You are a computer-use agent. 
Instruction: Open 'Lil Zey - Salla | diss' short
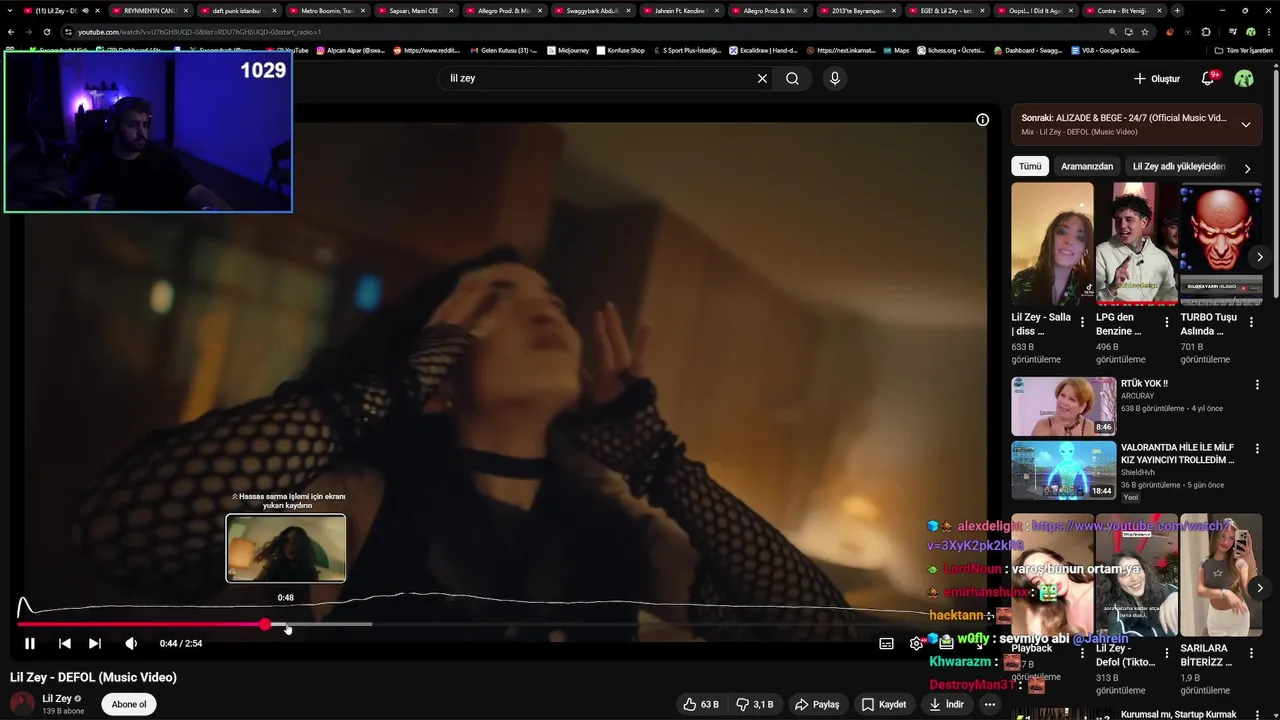click(x=1052, y=243)
